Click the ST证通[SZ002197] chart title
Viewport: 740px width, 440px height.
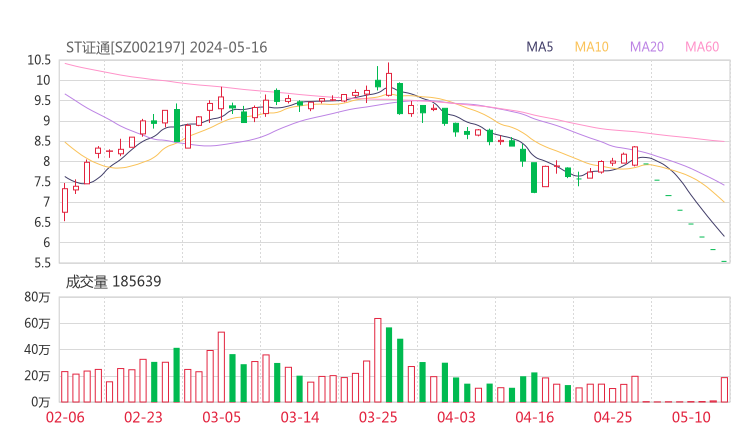click(x=166, y=47)
